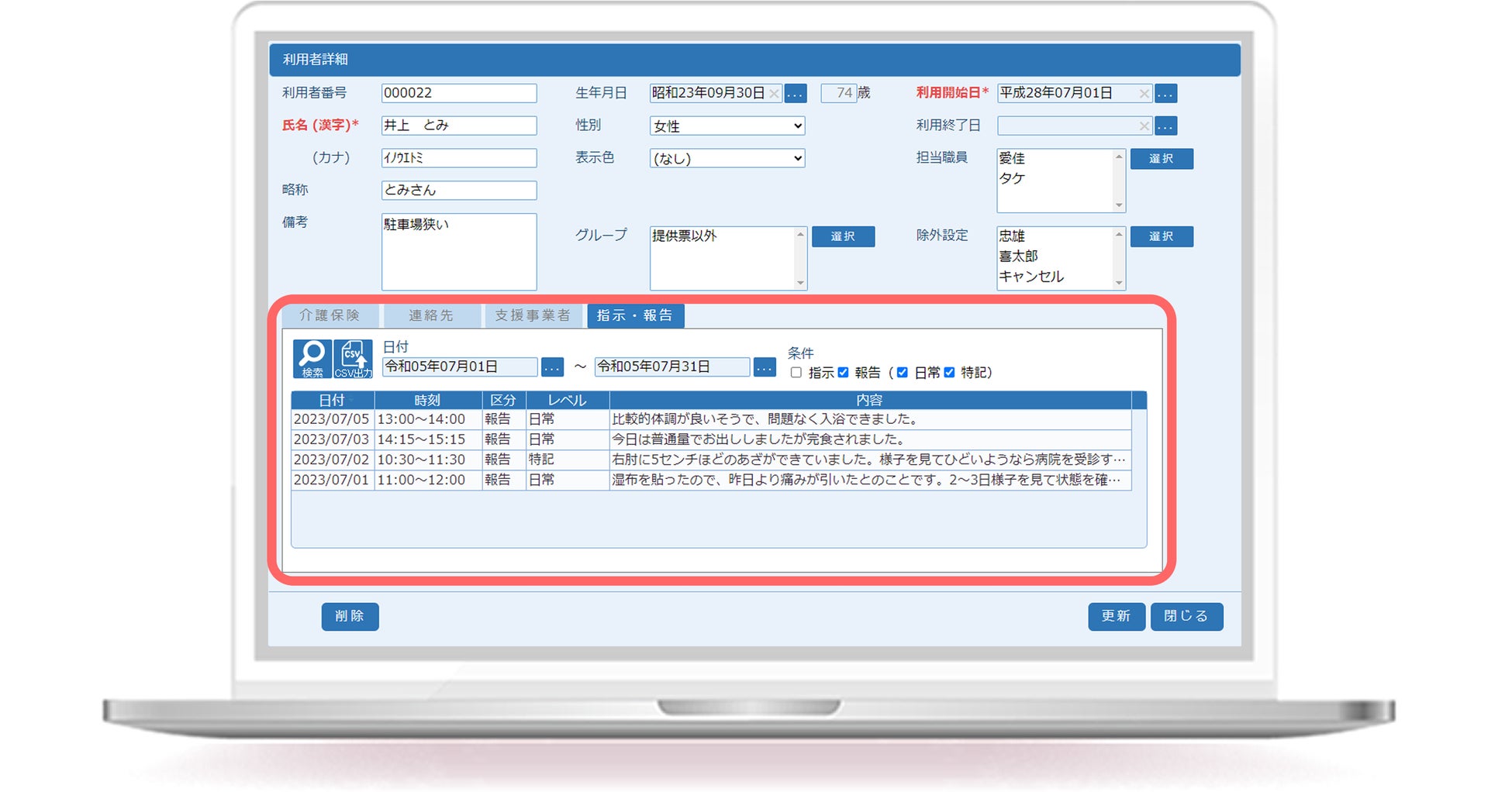Select 忠雄 in 除外設定 list

coord(1012,236)
